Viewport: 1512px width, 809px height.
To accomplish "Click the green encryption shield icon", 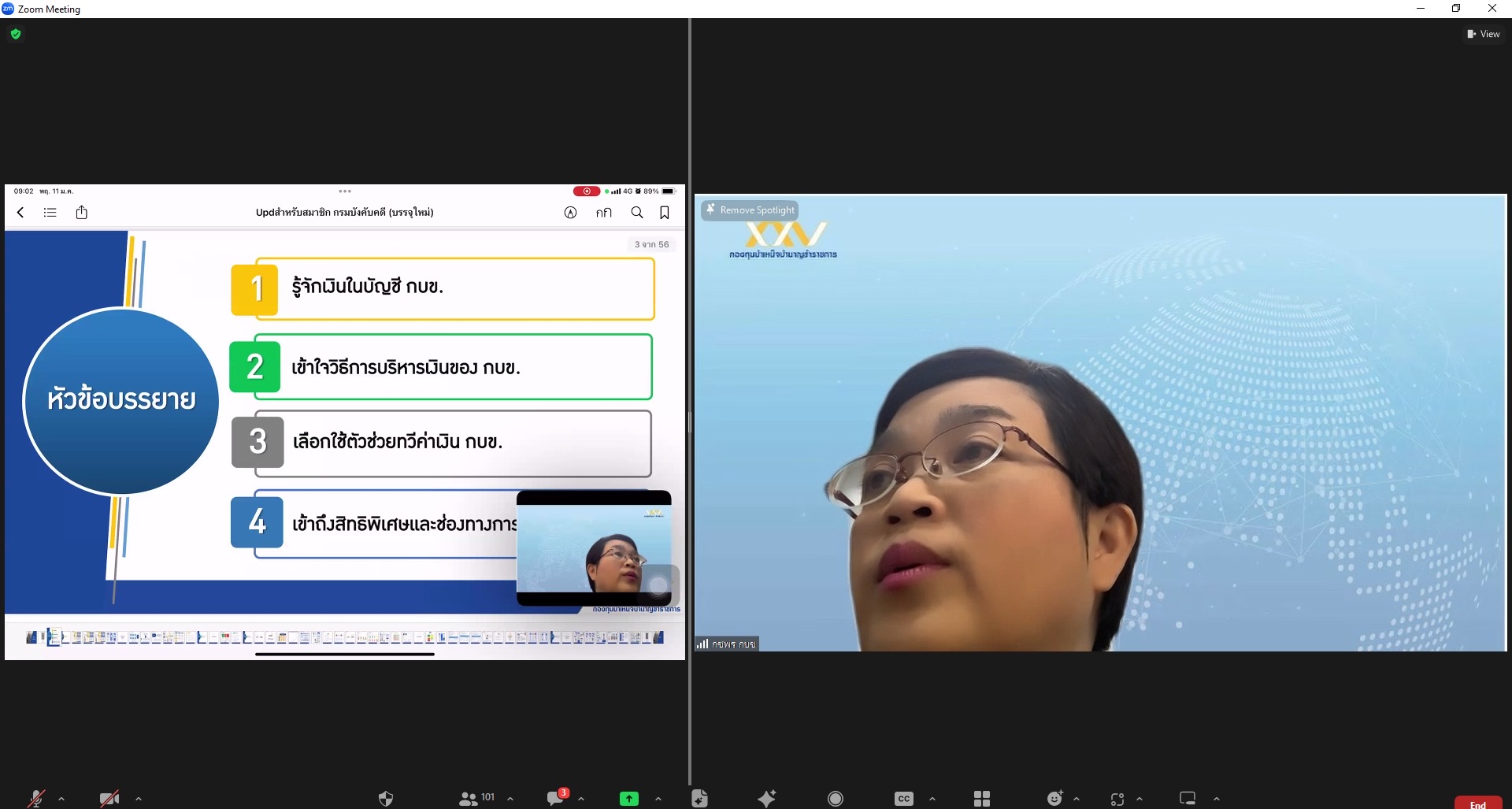I will pyautogui.click(x=16, y=34).
